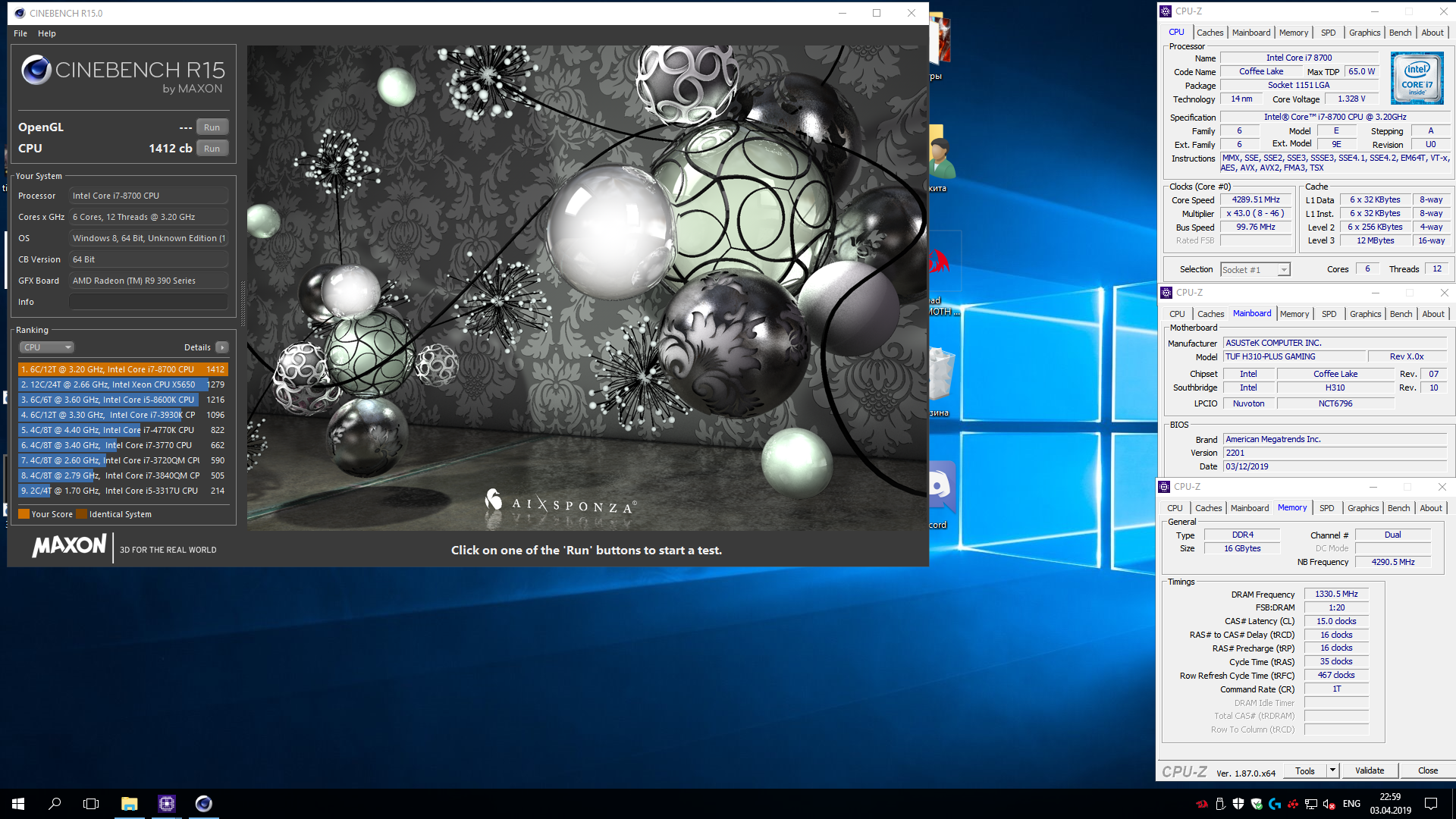Run the CPU benchmark
The image size is (1456, 819).
(x=212, y=149)
